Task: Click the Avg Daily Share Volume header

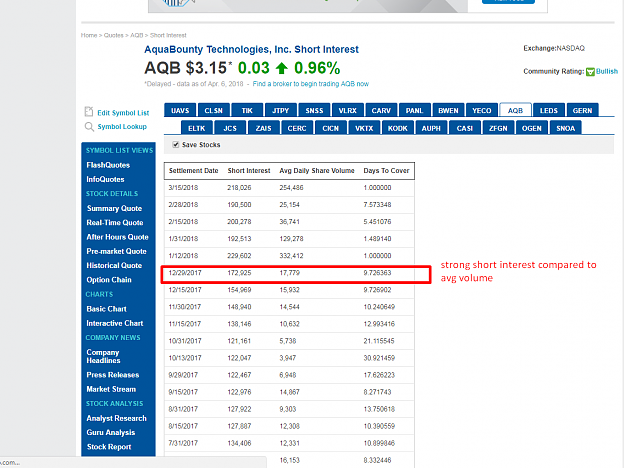Action: pyautogui.click(x=317, y=171)
